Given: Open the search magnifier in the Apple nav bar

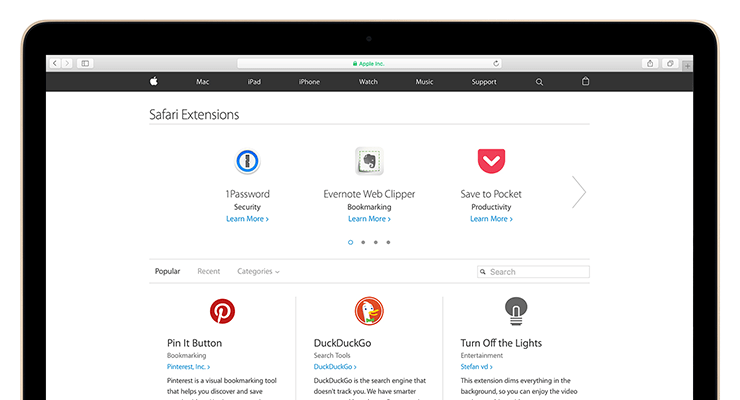Looking at the screenshot, I should (539, 82).
